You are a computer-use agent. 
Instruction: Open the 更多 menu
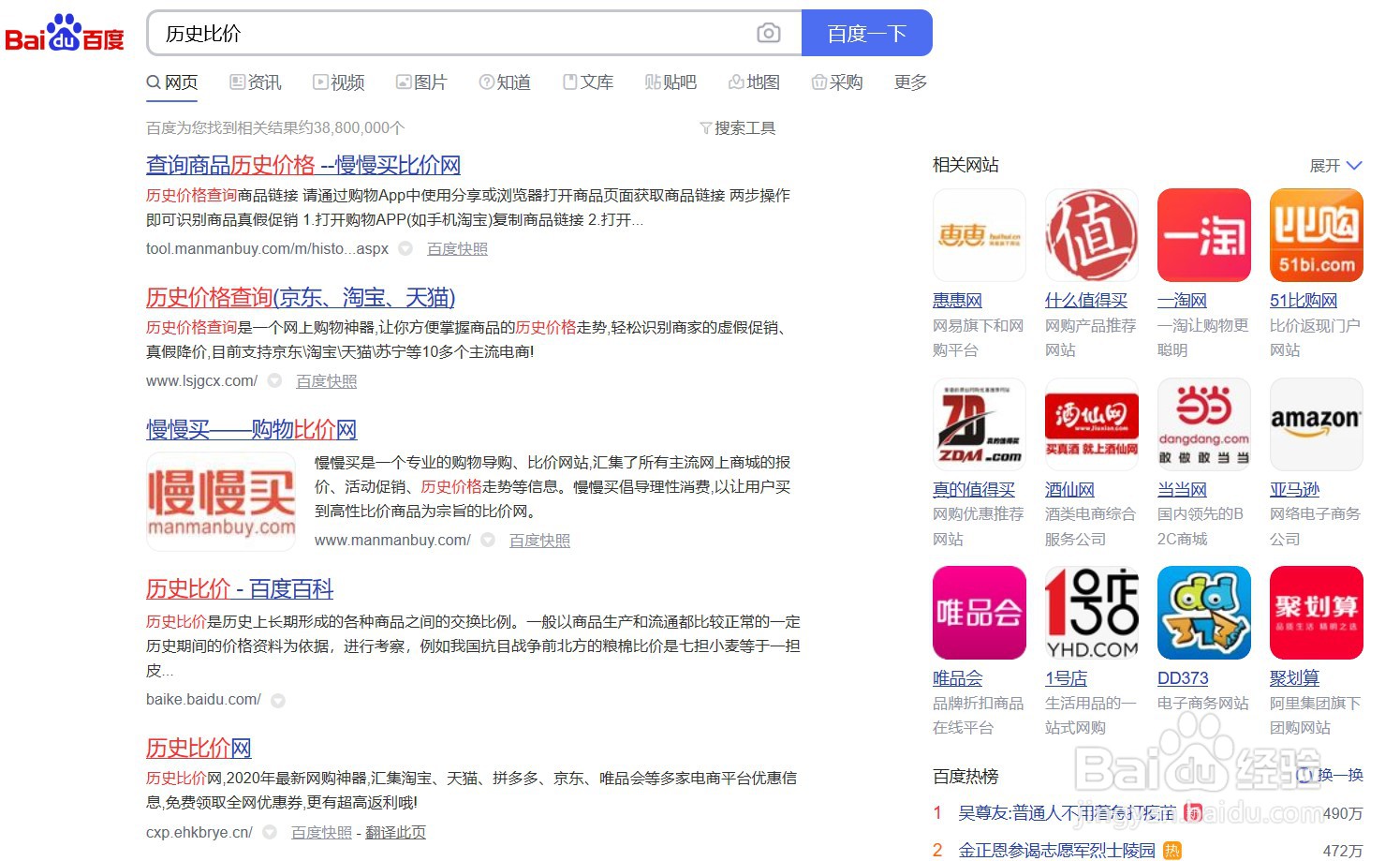(x=911, y=82)
